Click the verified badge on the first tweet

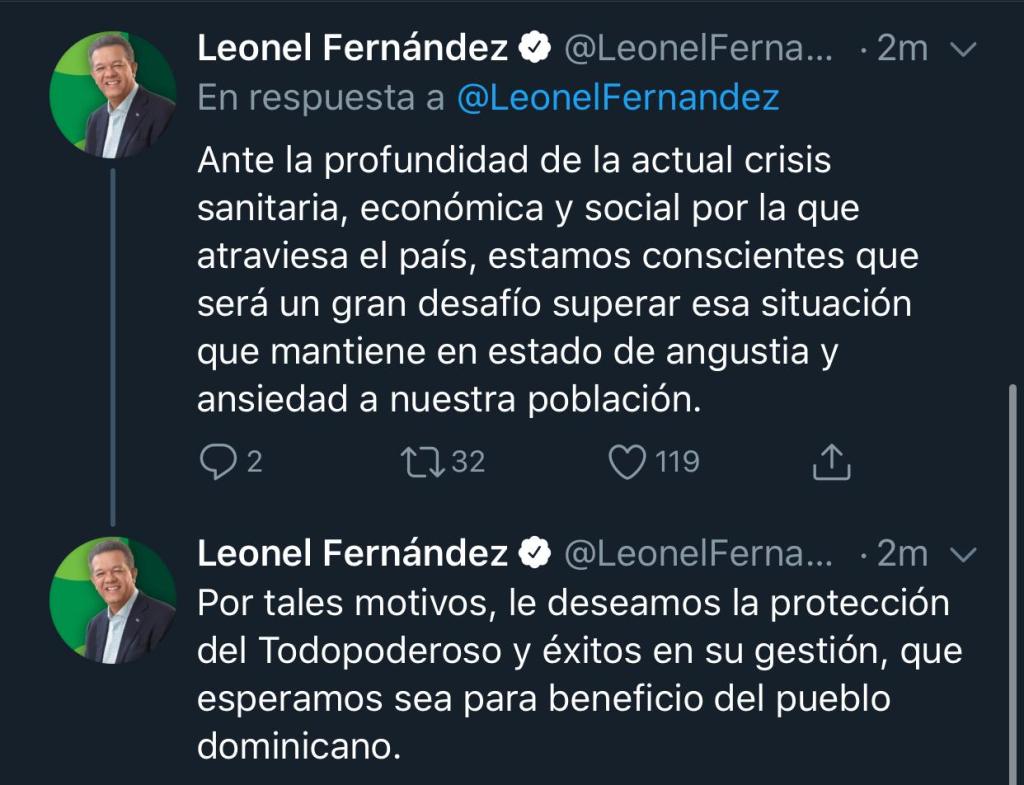pyautogui.click(x=537, y=48)
